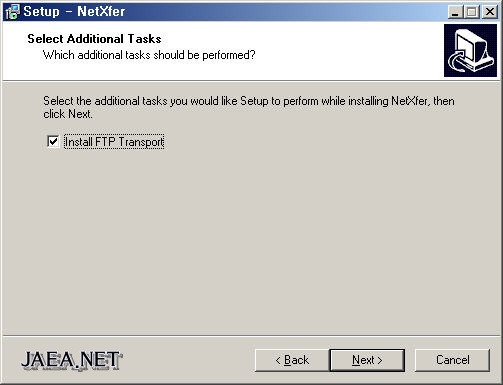The width and height of the screenshot is (503, 385).
Task: Click "Which additional tasks should be performed?" subtitle
Action: 149,55
